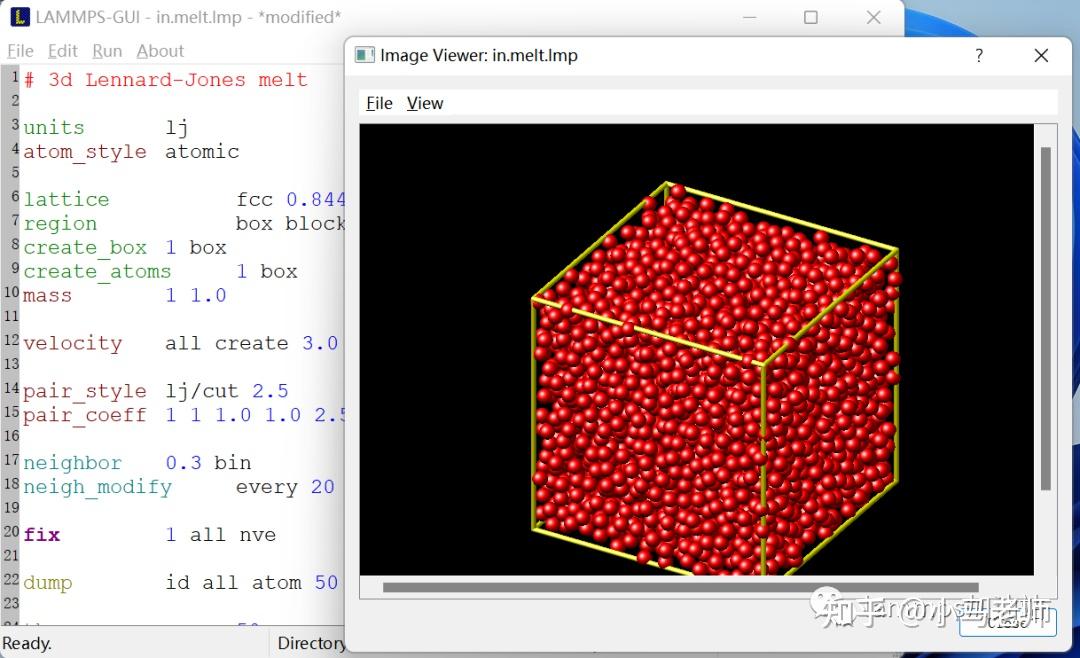Open the About menu in LAMMPS-GUI
1080x658 pixels.
click(160, 51)
